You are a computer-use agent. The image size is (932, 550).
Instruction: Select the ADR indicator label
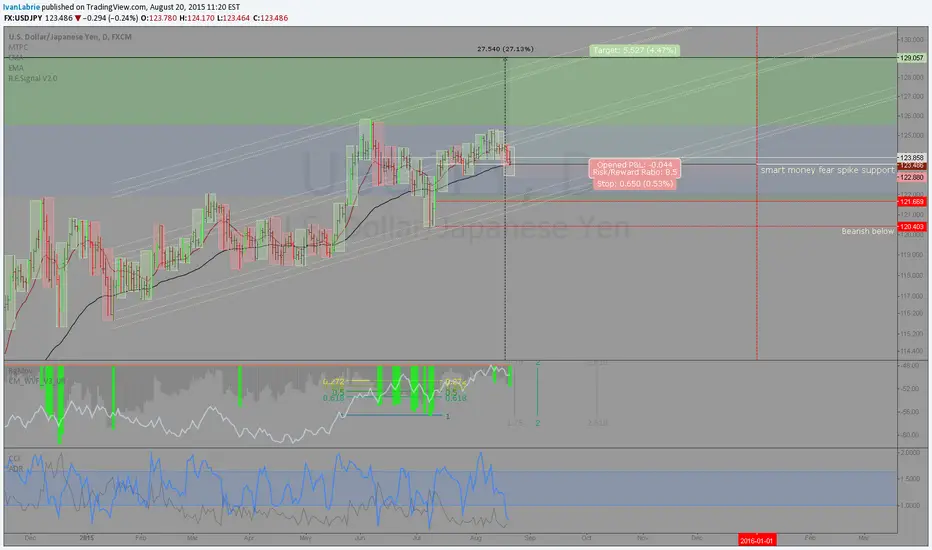(x=16, y=469)
